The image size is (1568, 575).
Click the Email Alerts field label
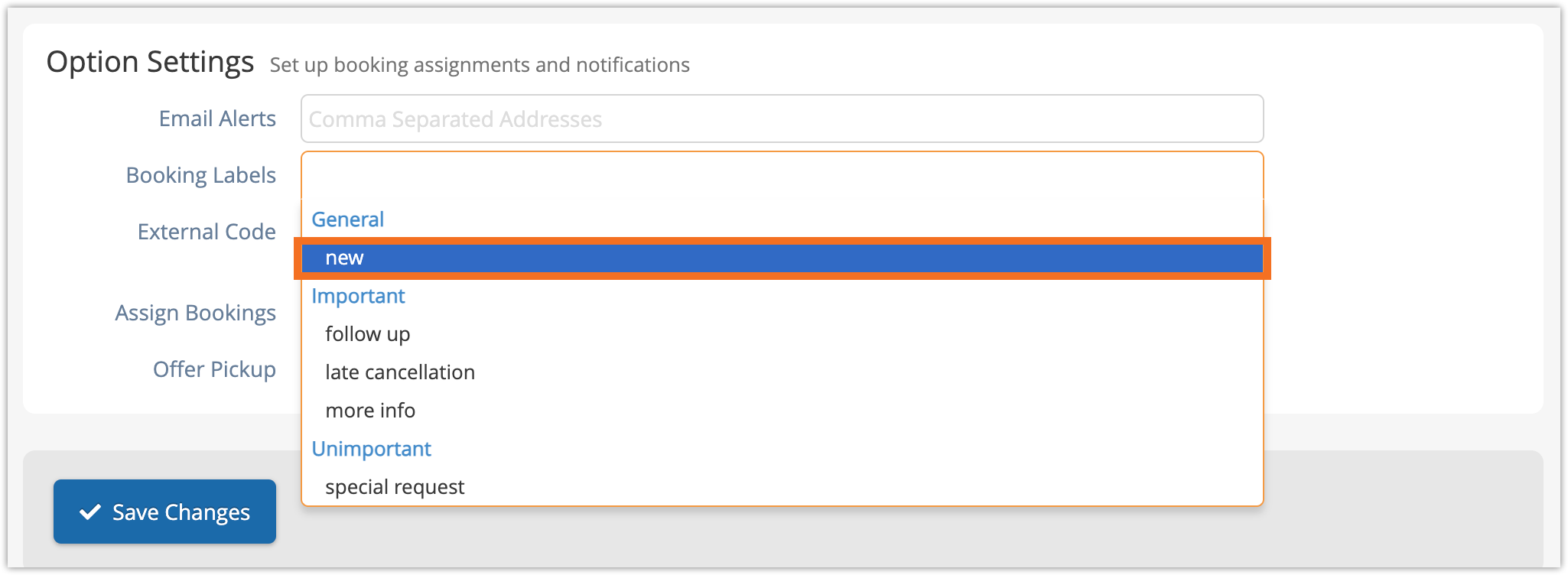(217, 119)
